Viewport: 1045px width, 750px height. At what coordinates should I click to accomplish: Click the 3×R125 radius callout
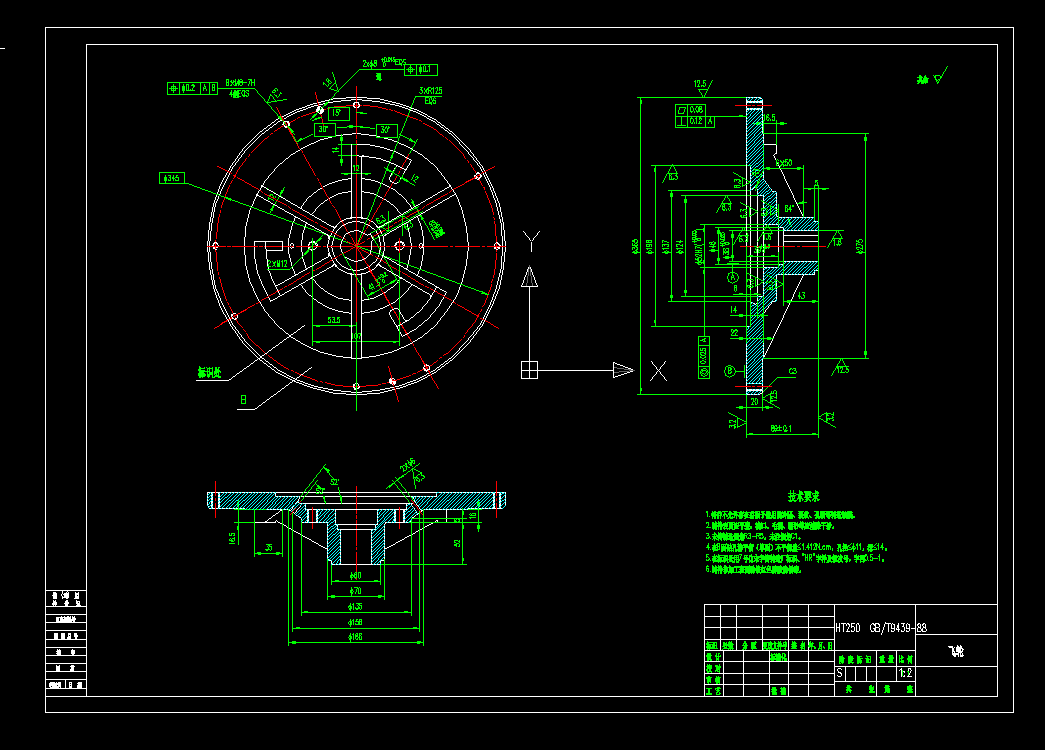pos(430,92)
